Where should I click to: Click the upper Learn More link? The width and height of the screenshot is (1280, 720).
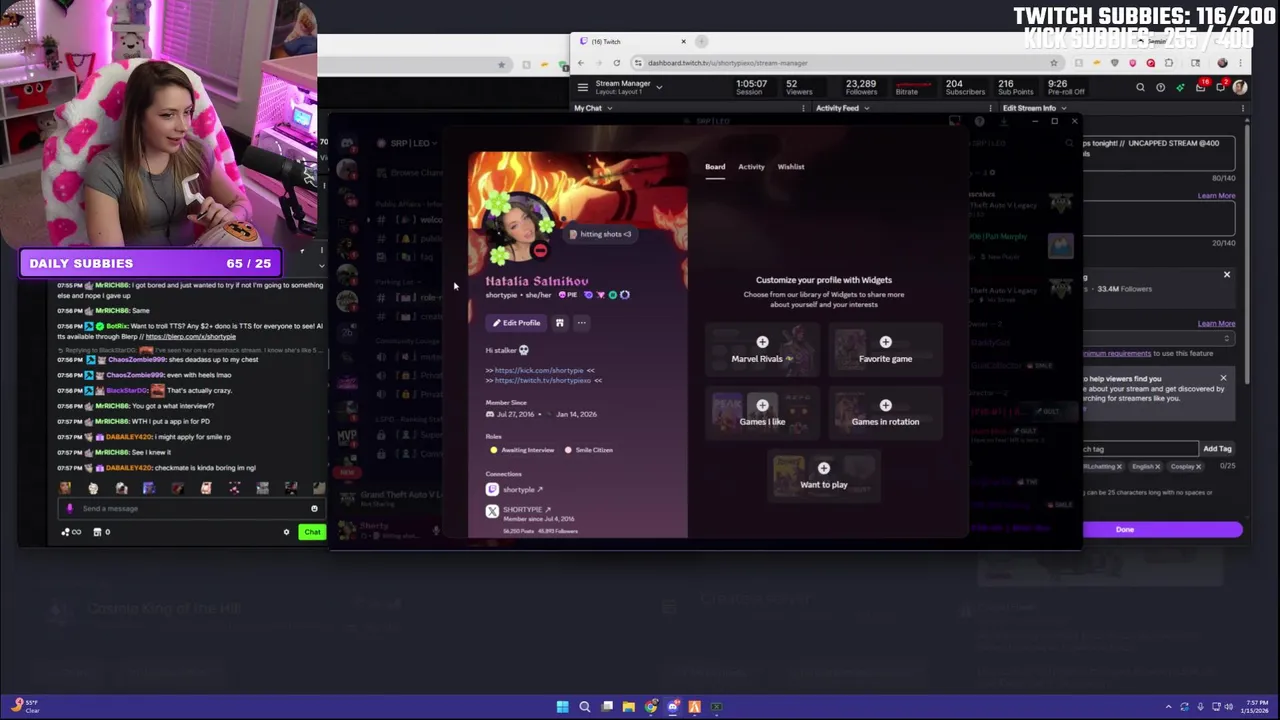click(x=1216, y=196)
